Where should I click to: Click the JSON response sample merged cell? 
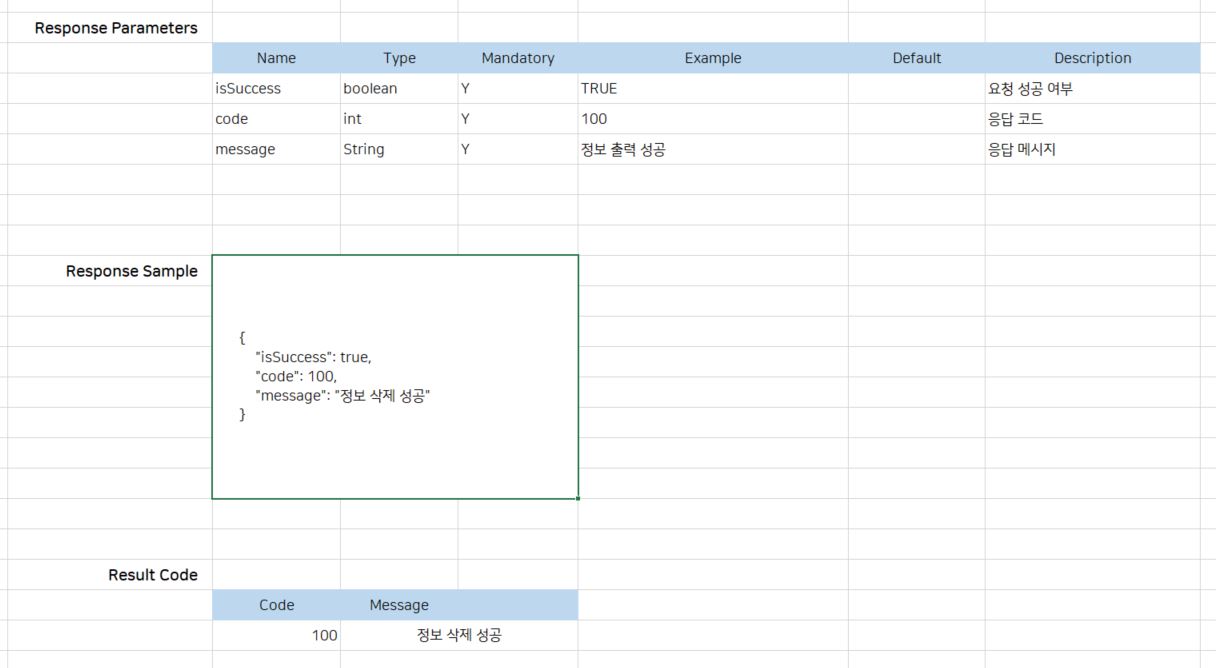click(395, 377)
